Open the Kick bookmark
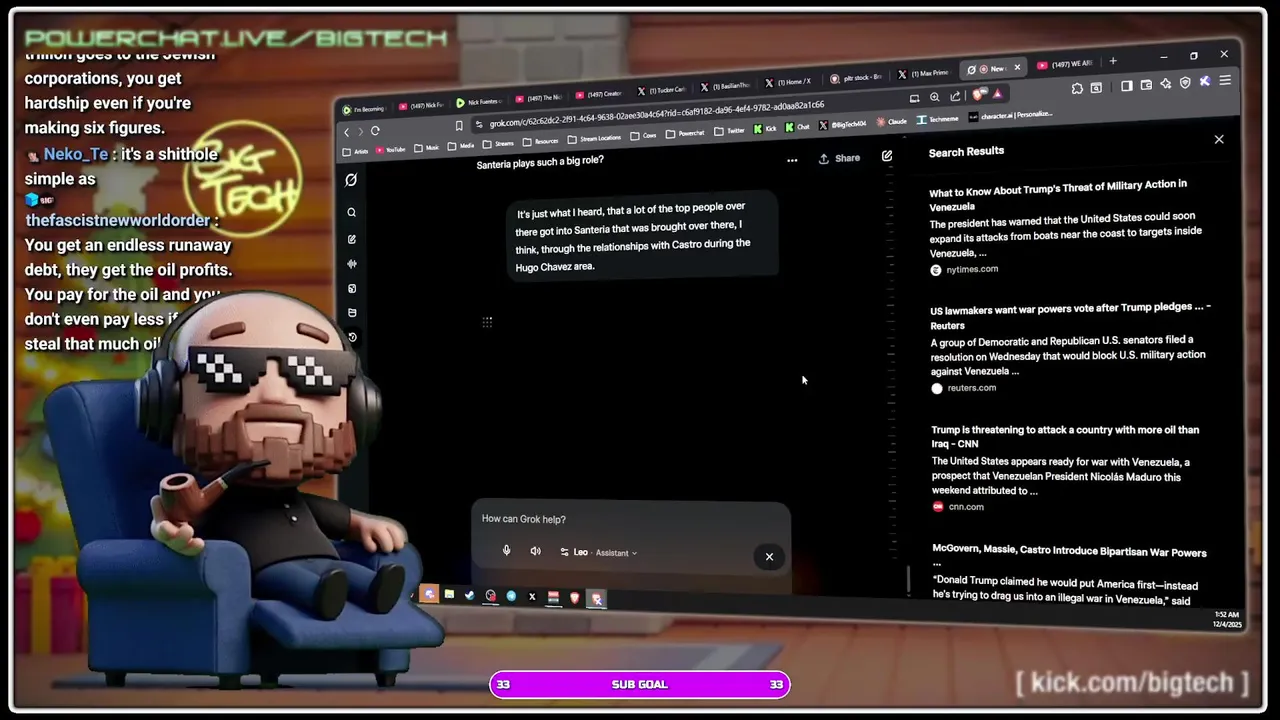This screenshot has width=1280, height=720. [766, 129]
